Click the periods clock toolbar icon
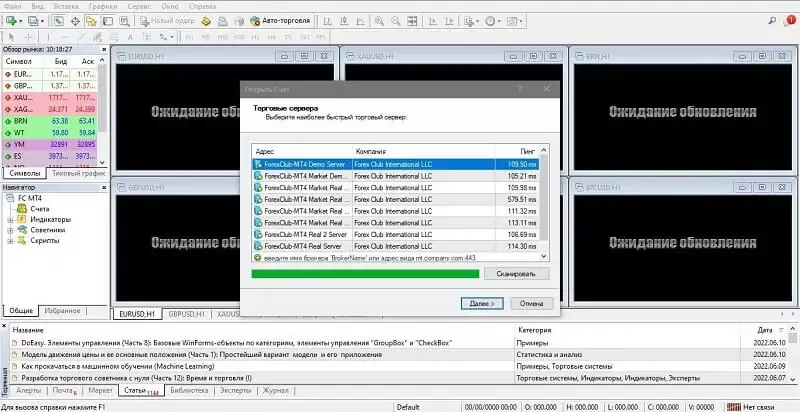The height and width of the screenshot is (412, 800). (x=490, y=21)
